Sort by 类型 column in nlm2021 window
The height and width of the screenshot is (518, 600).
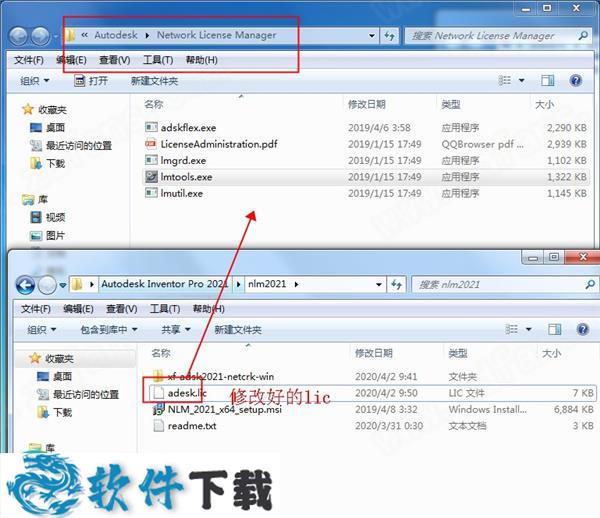[x=458, y=353]
